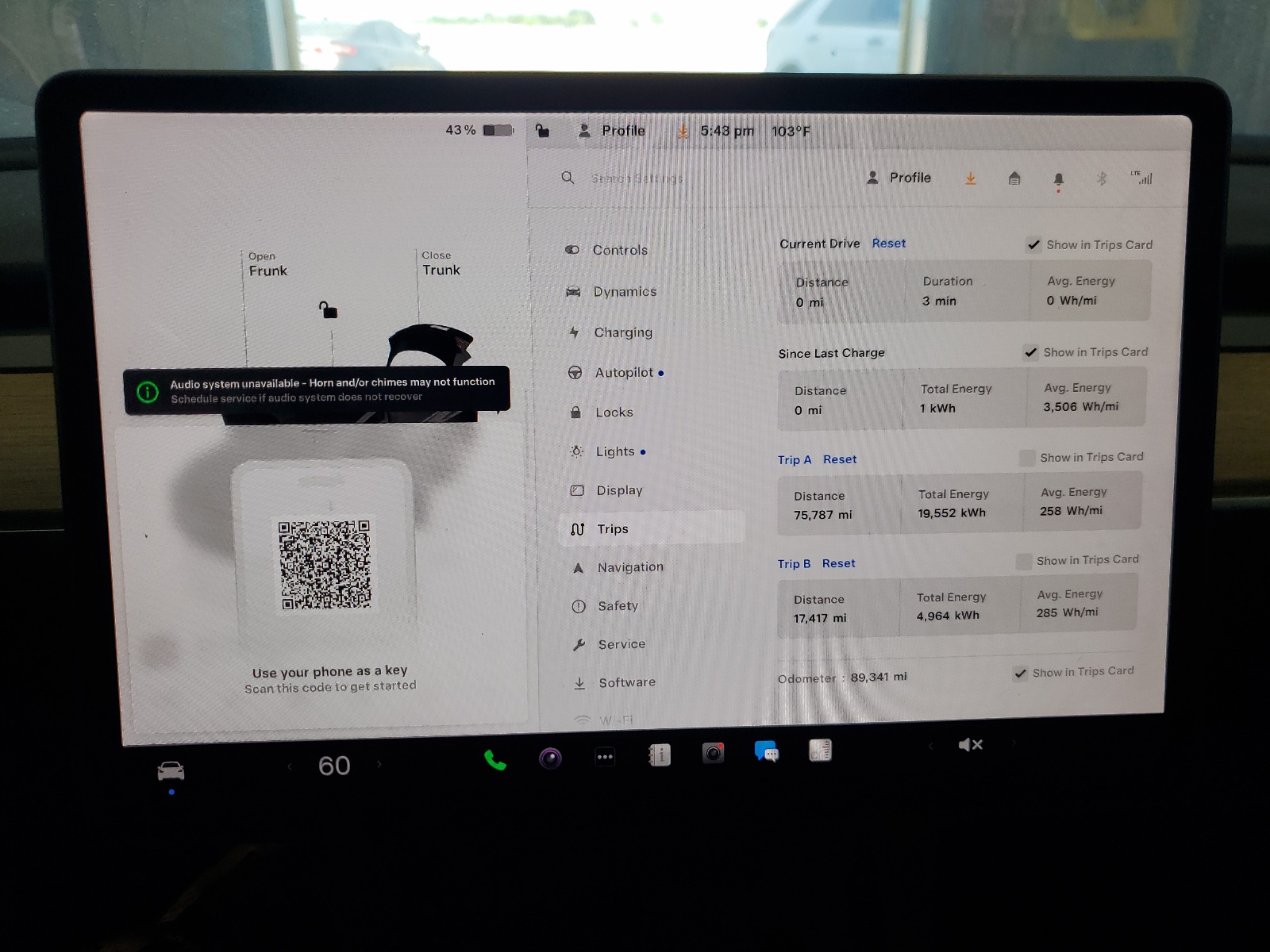
Task: Toggle Show in Trips Card for Odometer
Action: pos(1021,674)
